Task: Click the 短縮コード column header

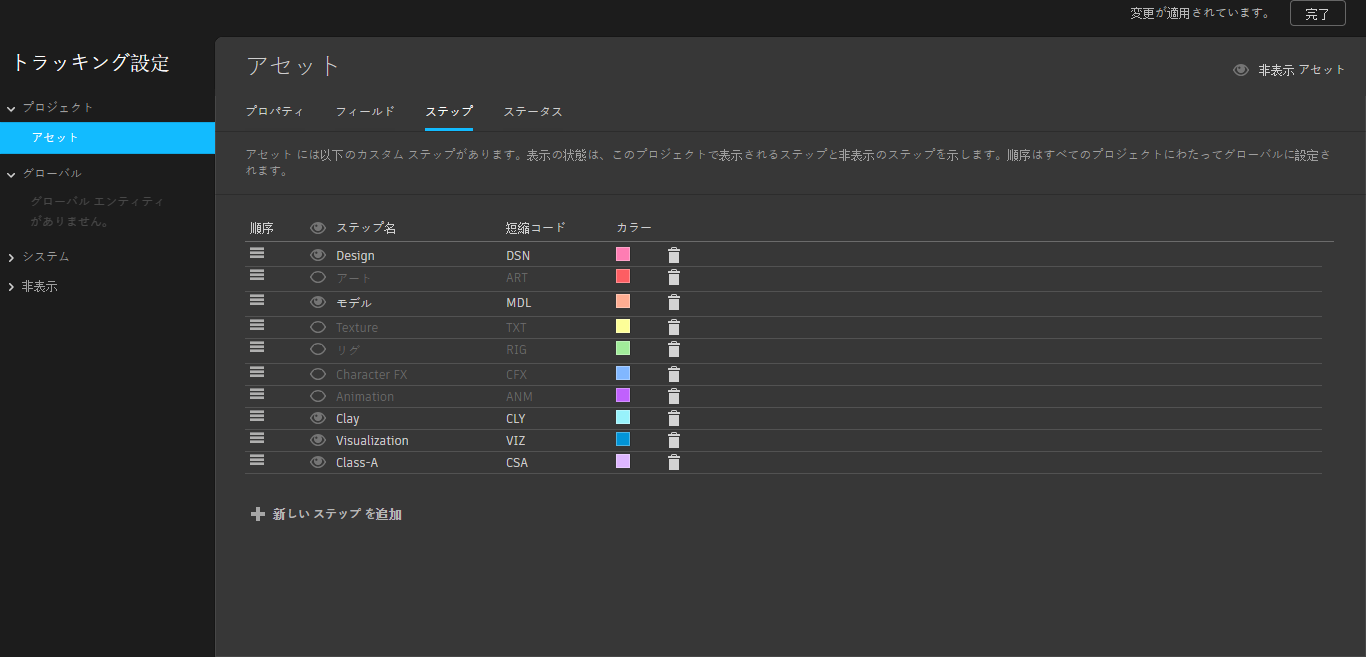Action: [536, 228]
